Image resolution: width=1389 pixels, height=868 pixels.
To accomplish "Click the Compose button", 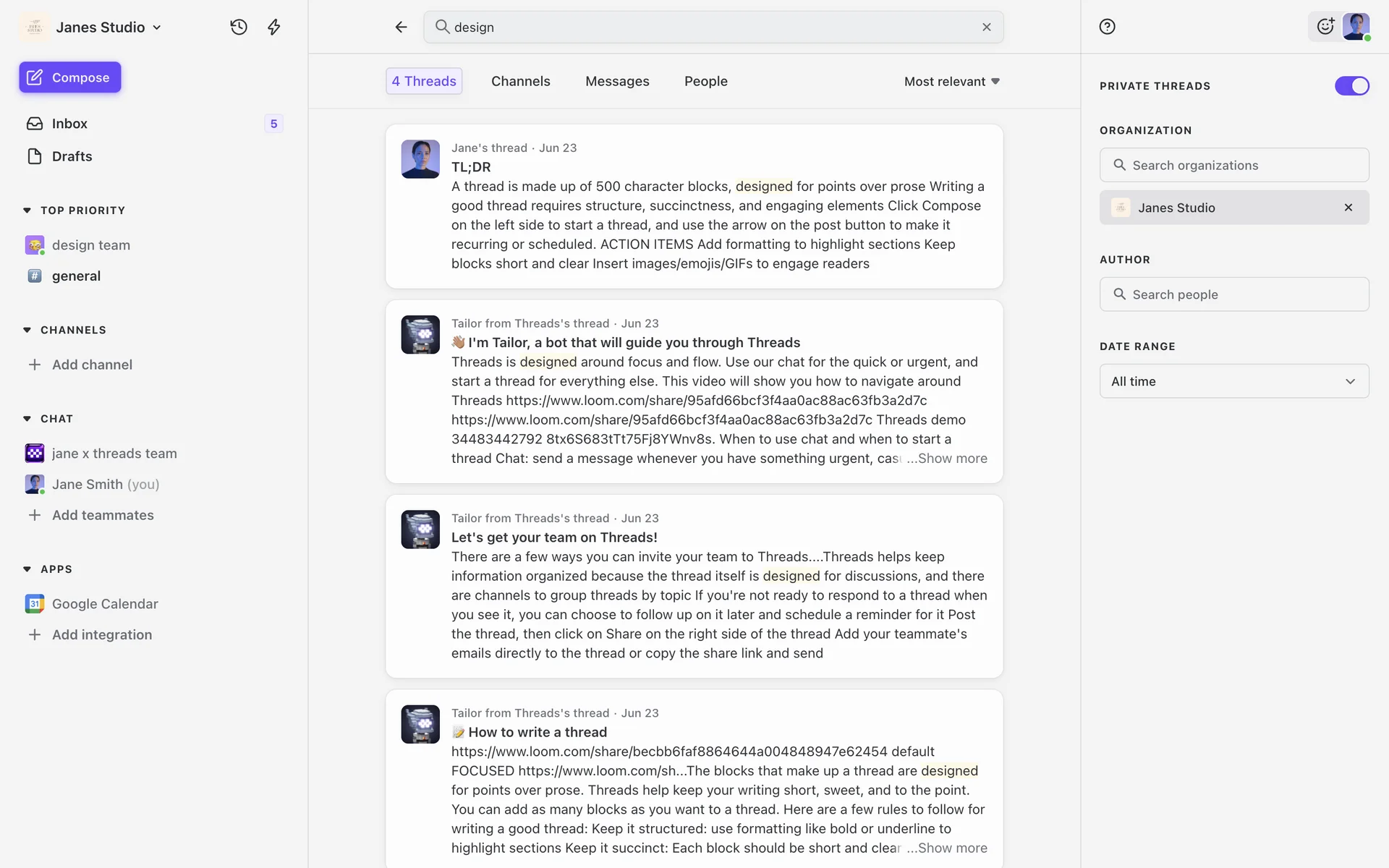I will 70,77.
